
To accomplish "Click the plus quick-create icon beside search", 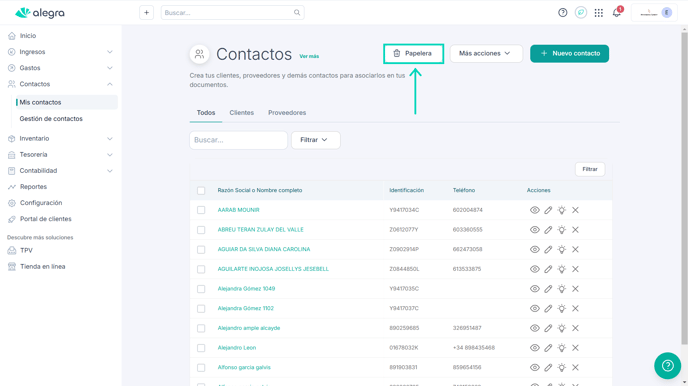I will pyautogui.click(x=147, y=13).
